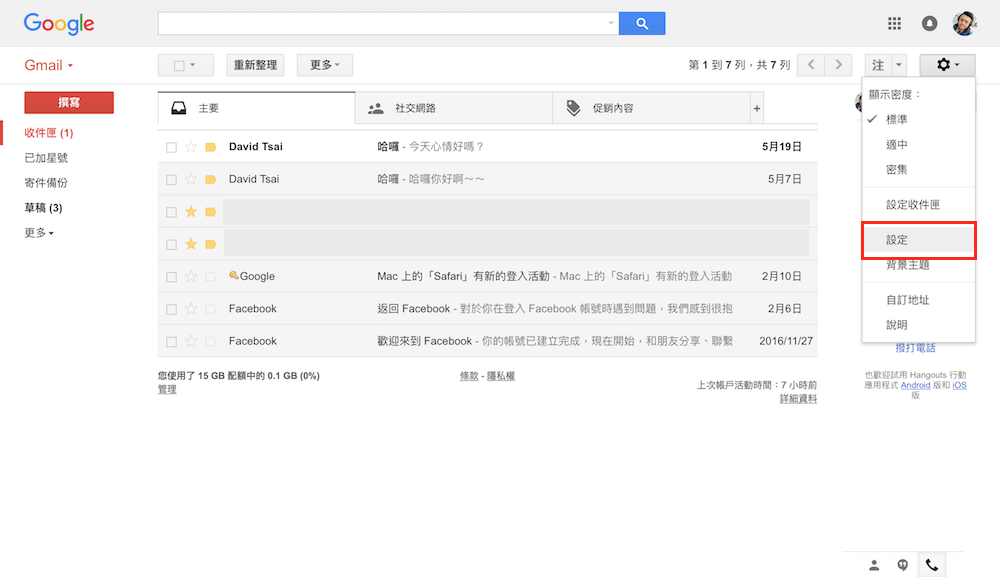The image size is (1000, 577).
Task: Click the settings gear icon
Action: click(946, 65)
